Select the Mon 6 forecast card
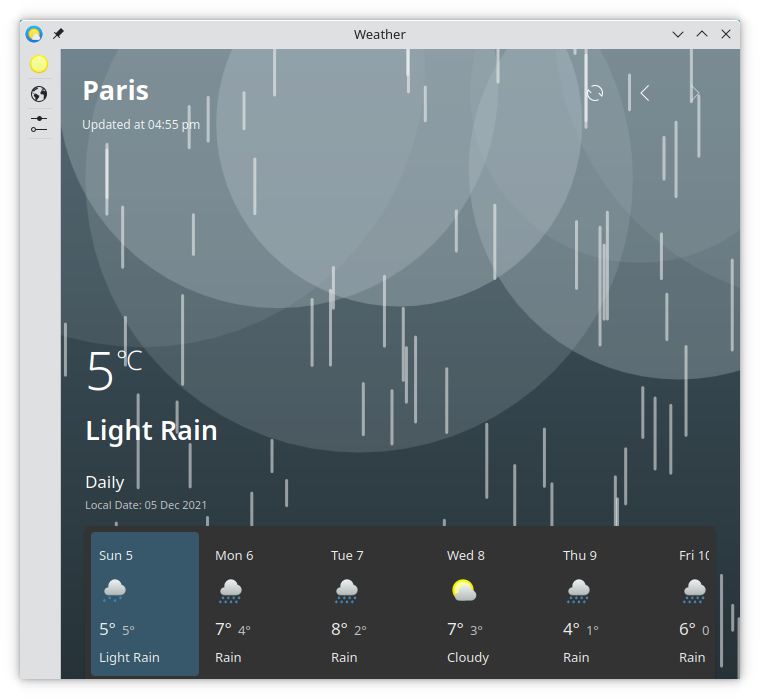This screenshot has height=699, width=760. [261, 604]
